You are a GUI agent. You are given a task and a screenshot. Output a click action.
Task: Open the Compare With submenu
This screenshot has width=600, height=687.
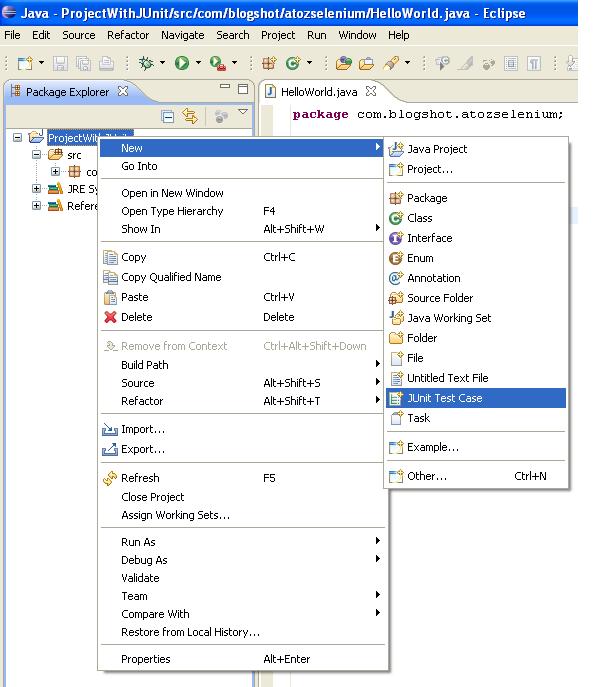click(x=242, y=614)
